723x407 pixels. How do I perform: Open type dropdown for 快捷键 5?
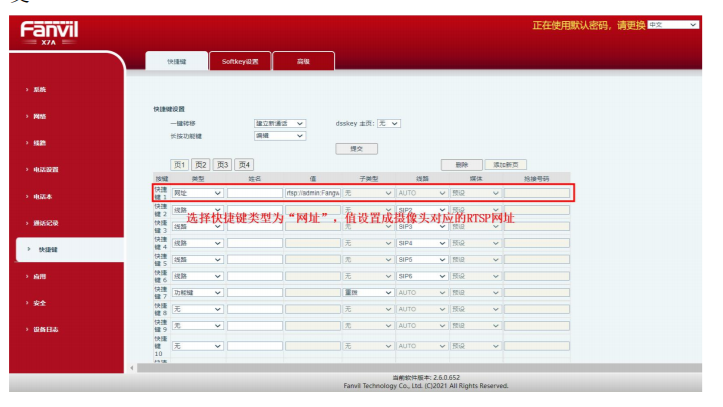coord(197,260)
